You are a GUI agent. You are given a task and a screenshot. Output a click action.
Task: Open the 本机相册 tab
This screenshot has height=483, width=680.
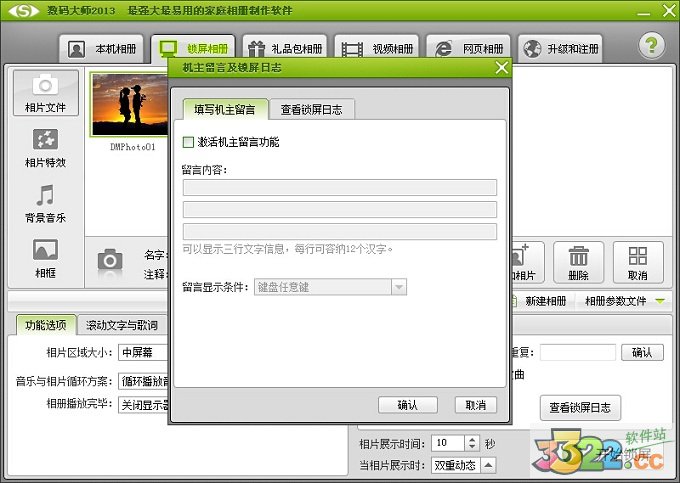tap(101, 49)
